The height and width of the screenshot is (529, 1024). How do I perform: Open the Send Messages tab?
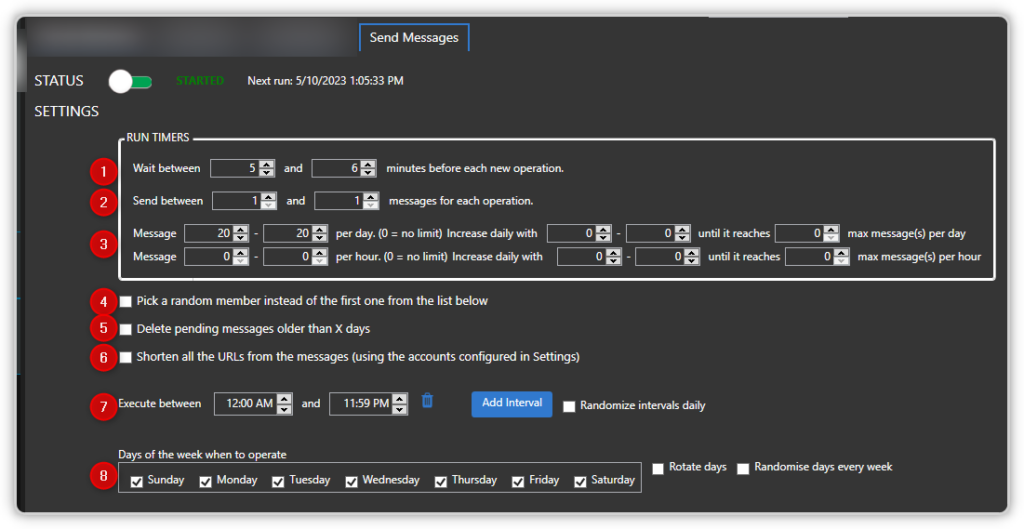(x=414, y=37)
